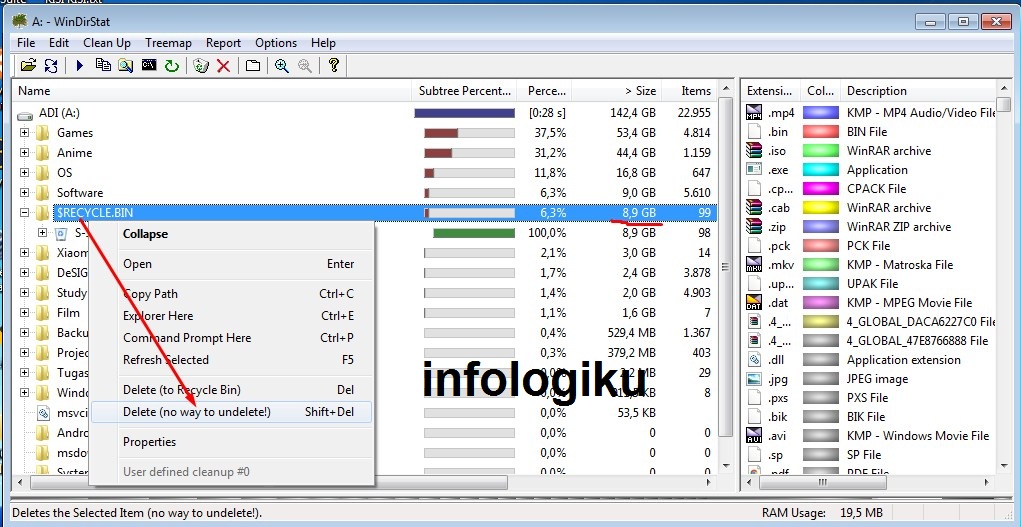
Task: Click the yellow .cab color swatch
Action: tap(820, 208)
